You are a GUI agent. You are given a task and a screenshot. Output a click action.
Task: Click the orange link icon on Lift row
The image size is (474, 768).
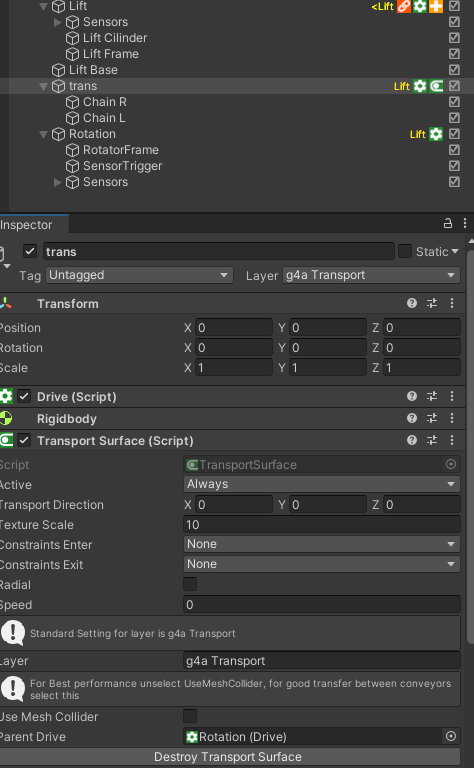coord(404,6)
